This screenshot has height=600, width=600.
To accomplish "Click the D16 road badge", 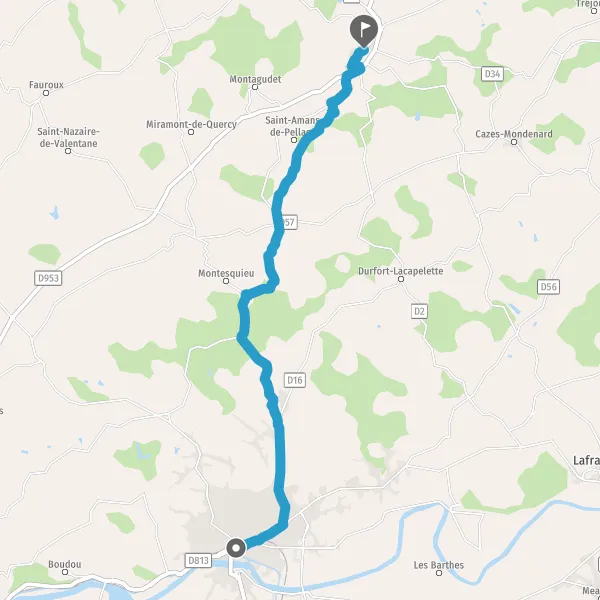I will pos(295,380).
